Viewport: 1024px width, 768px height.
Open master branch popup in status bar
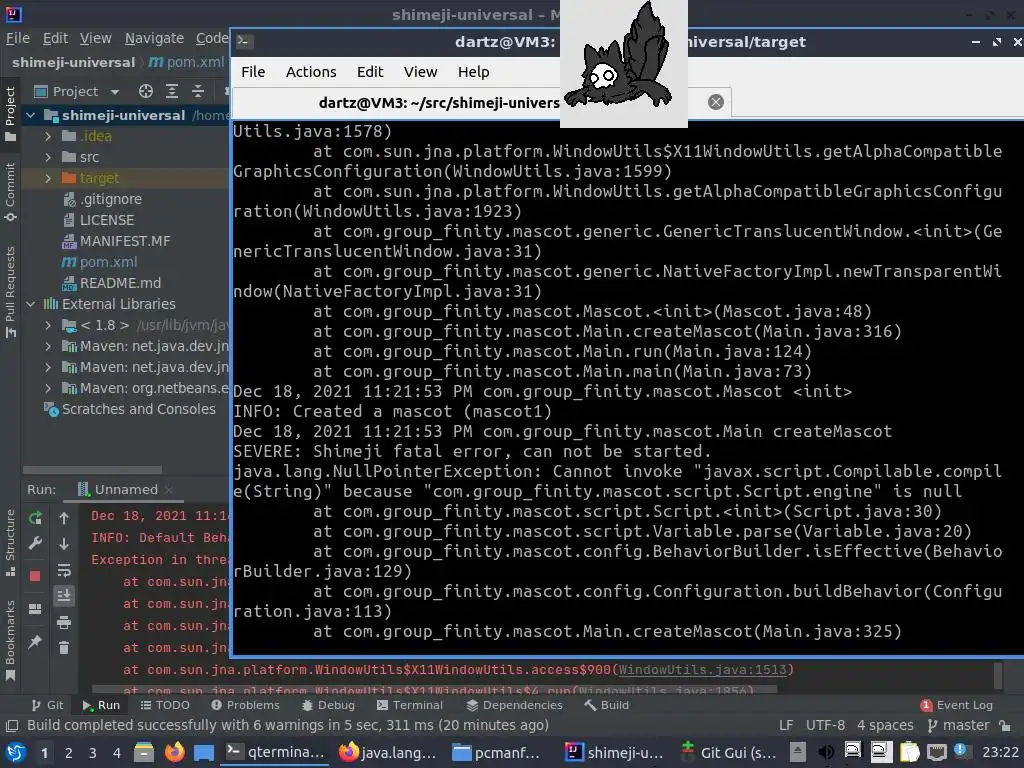[x=959, y=726]
